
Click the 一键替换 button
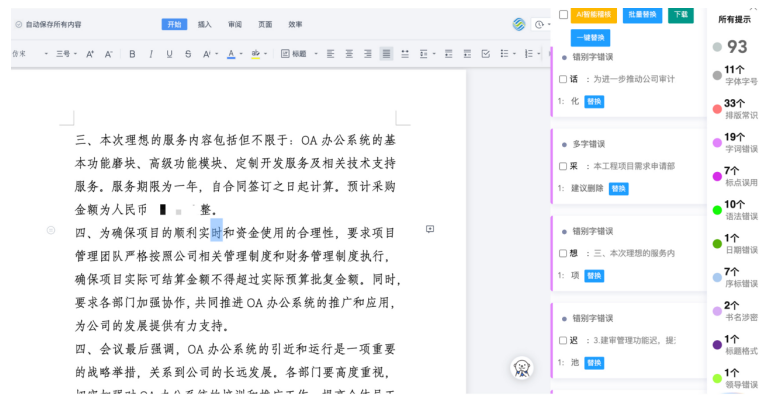[x=590, y=38]
